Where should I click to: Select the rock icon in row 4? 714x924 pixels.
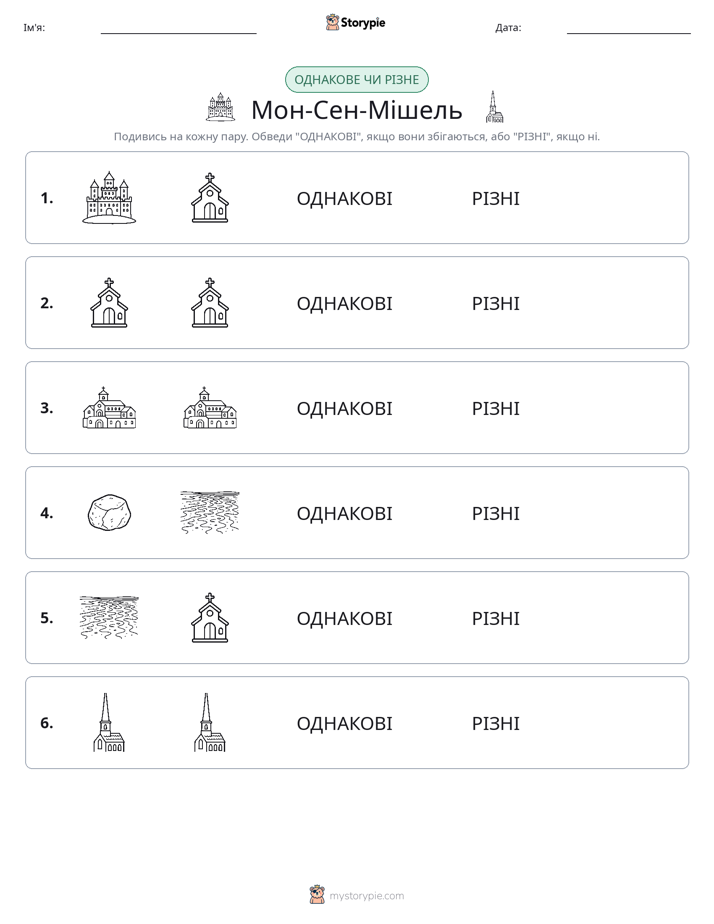pyautogui.click(x=109, y=513)
